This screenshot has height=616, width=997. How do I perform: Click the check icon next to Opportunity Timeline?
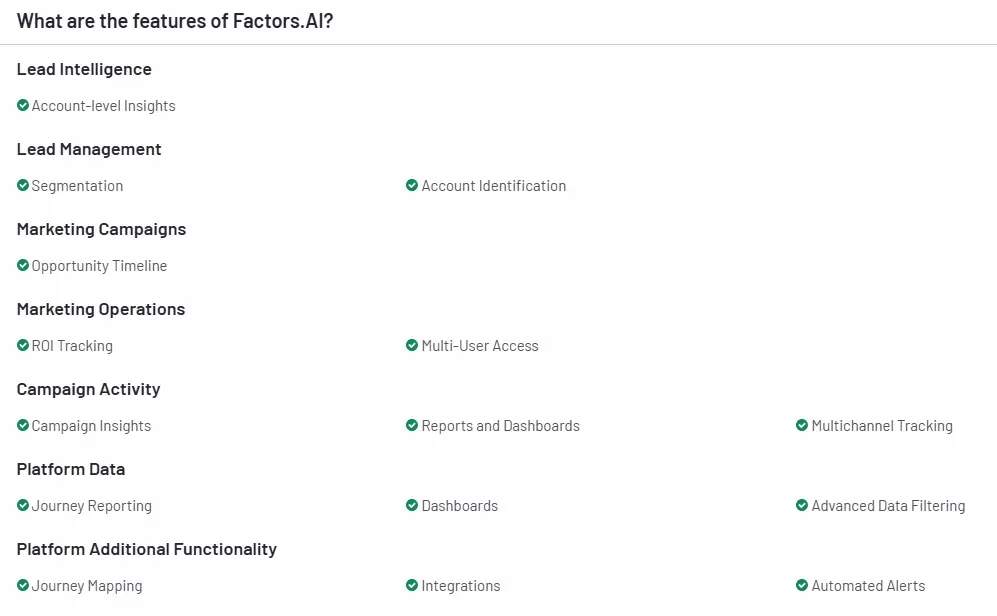tap(23, 266)
